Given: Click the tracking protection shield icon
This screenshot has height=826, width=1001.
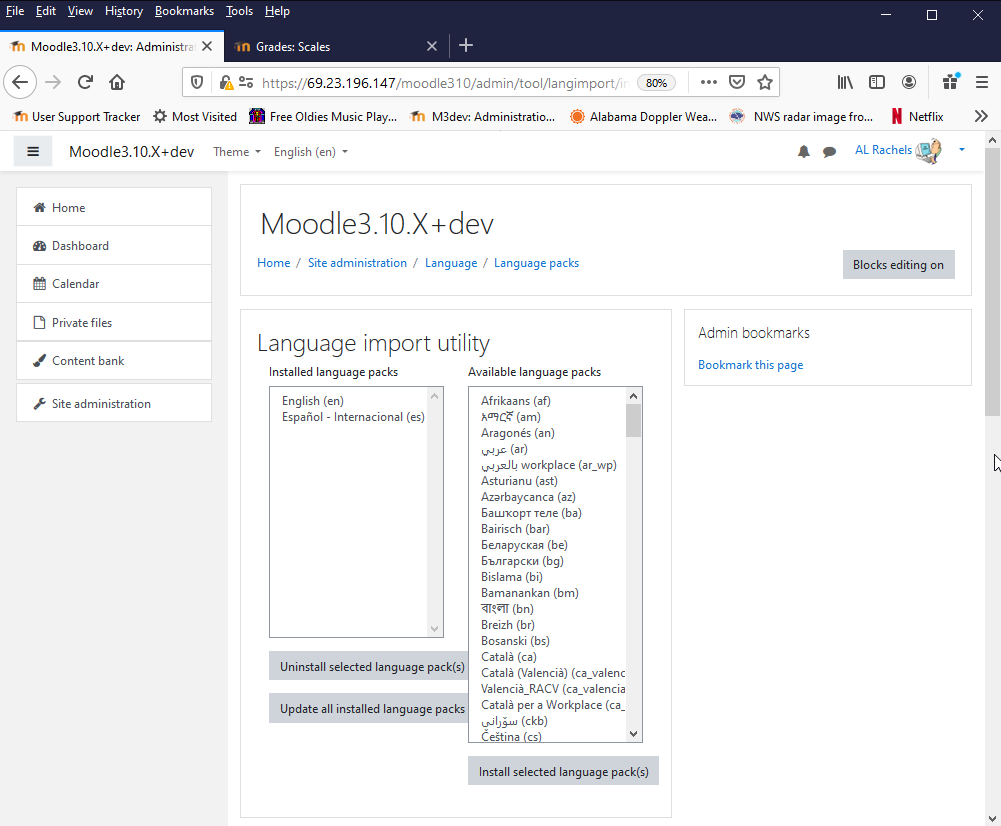Looking at the screenshot, I should 197,82.
